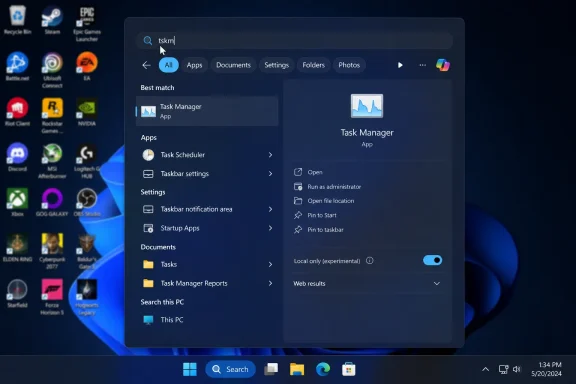
Task: Click the clock and date in taskbar
Action: click(546, 369)
